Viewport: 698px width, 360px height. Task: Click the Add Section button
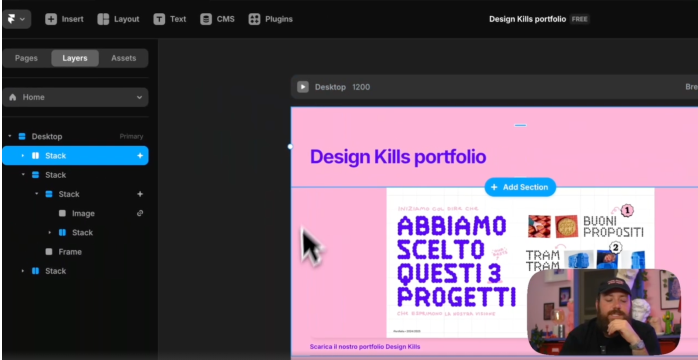click(520, 187)
